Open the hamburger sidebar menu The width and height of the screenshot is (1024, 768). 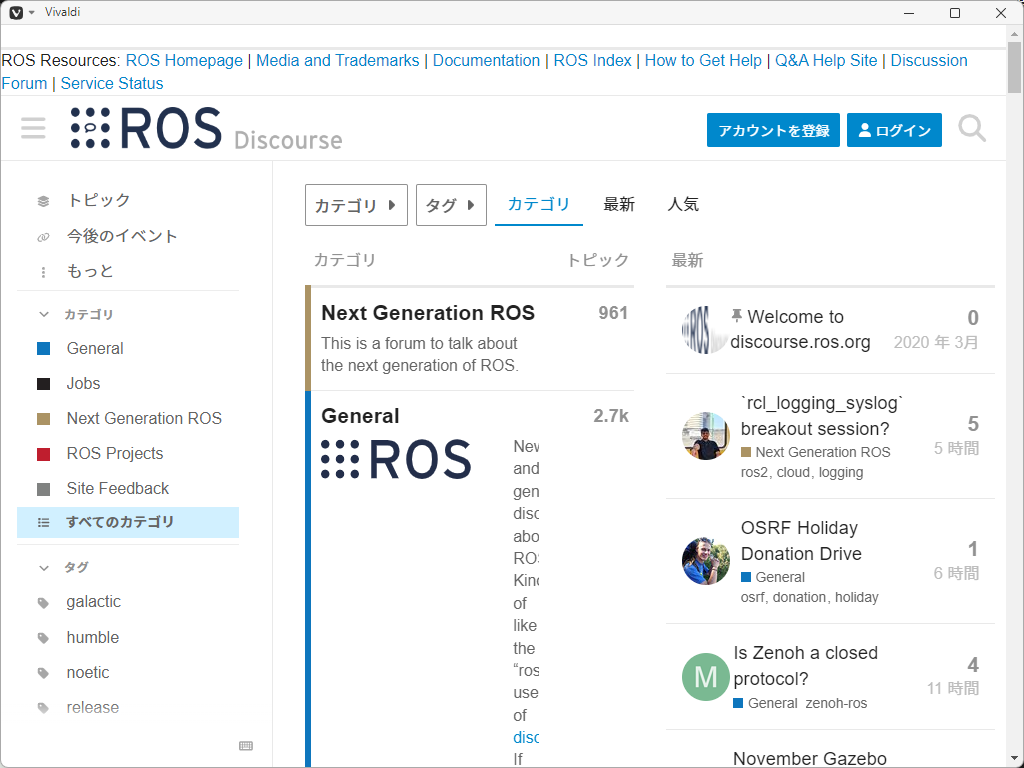point(33,128)
